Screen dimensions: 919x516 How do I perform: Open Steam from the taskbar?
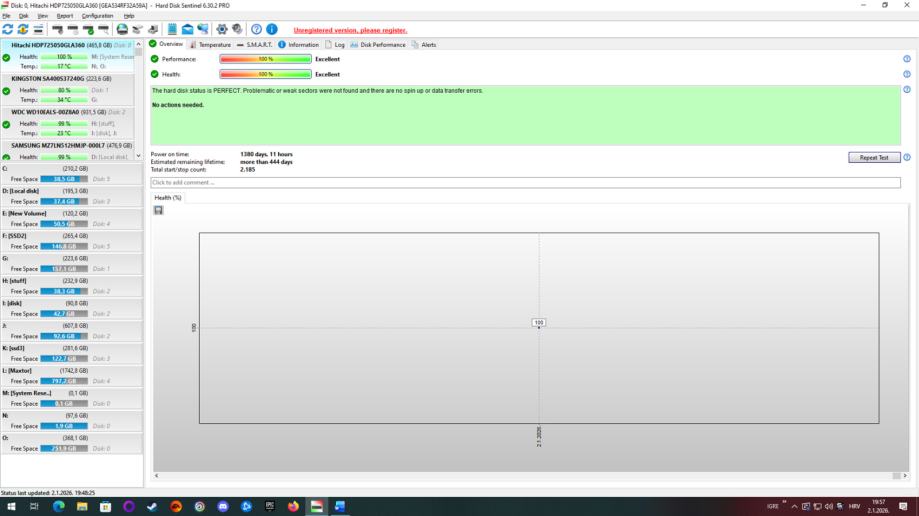[152, 506]
